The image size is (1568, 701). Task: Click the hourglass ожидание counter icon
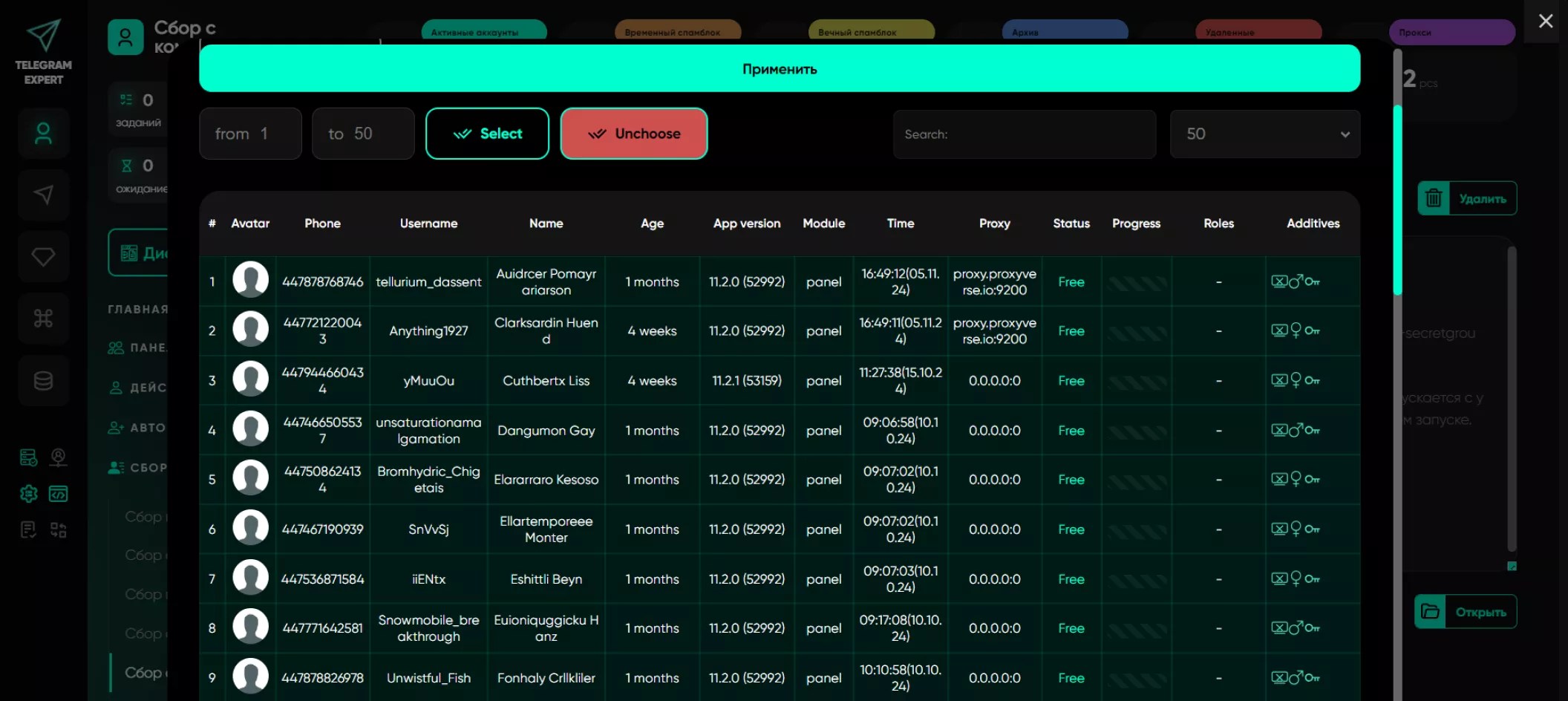point(126,166)
